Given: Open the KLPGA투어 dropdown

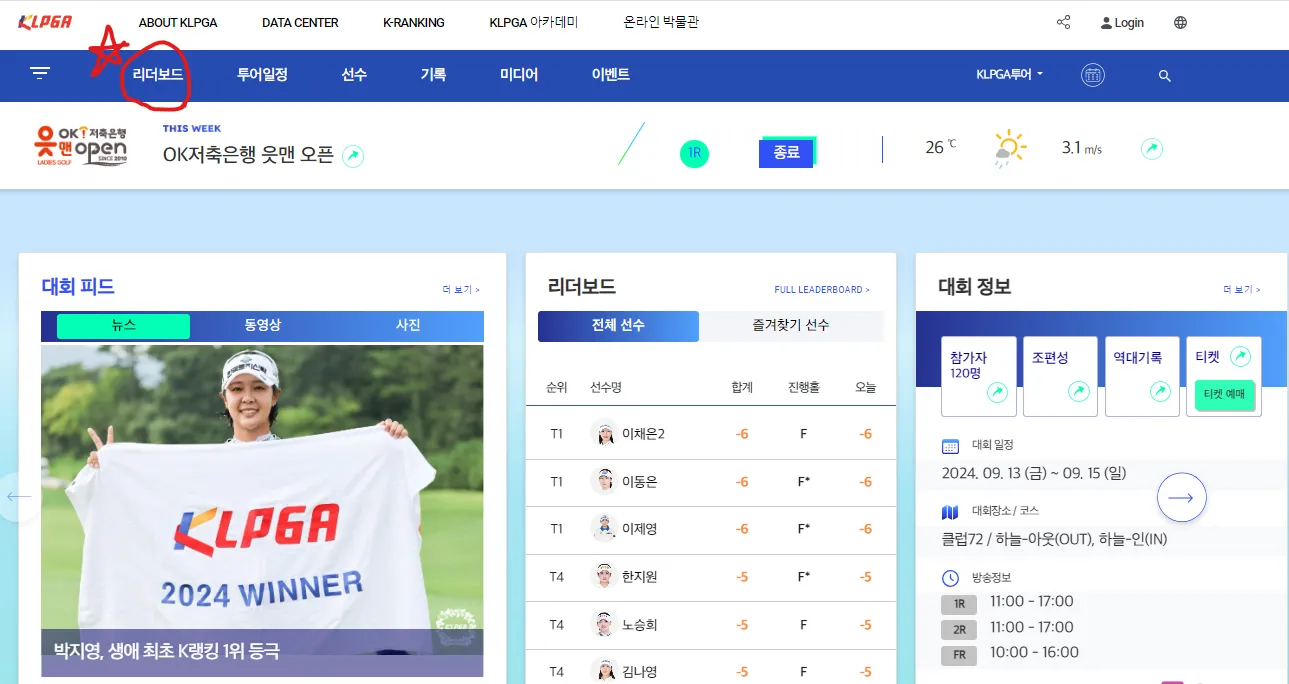Looking at the screenshot, I should click(1009, 75).
